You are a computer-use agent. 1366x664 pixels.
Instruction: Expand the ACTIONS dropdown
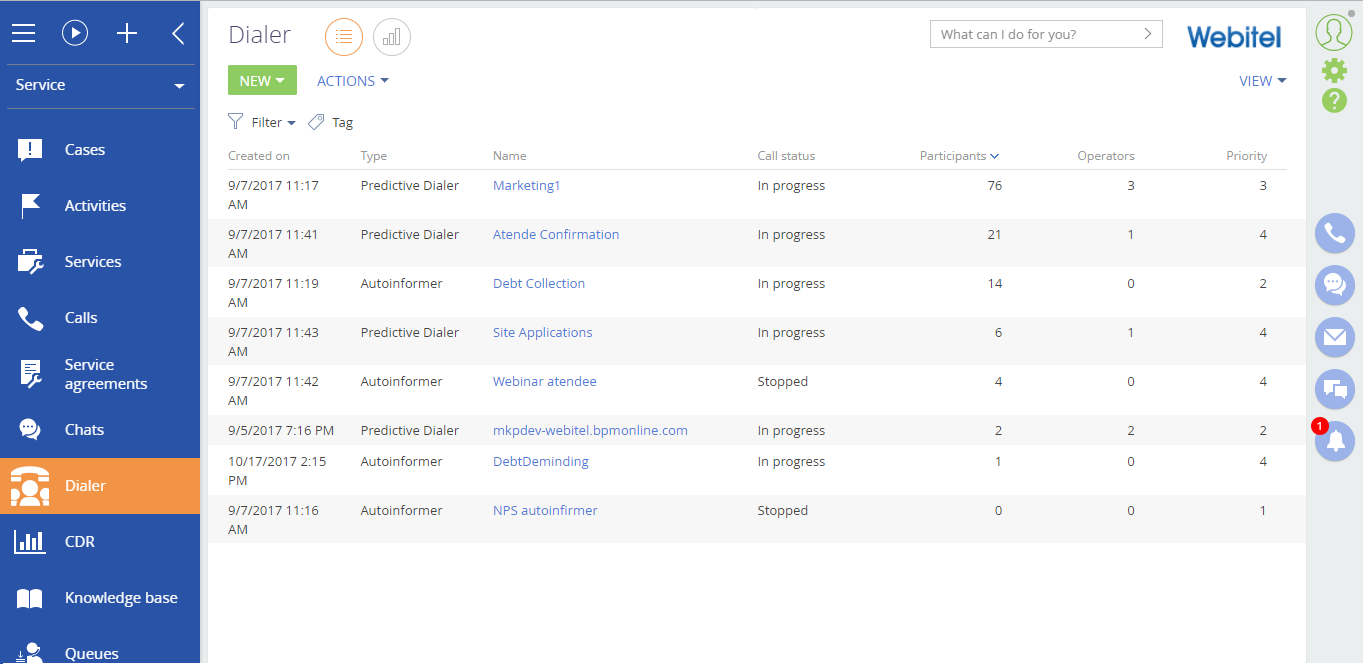tap(351, 80)
